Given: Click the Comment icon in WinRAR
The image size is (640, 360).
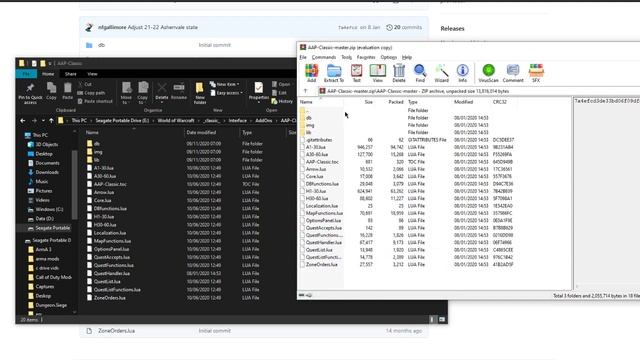Looking at the screenshot, I should 513,73.
